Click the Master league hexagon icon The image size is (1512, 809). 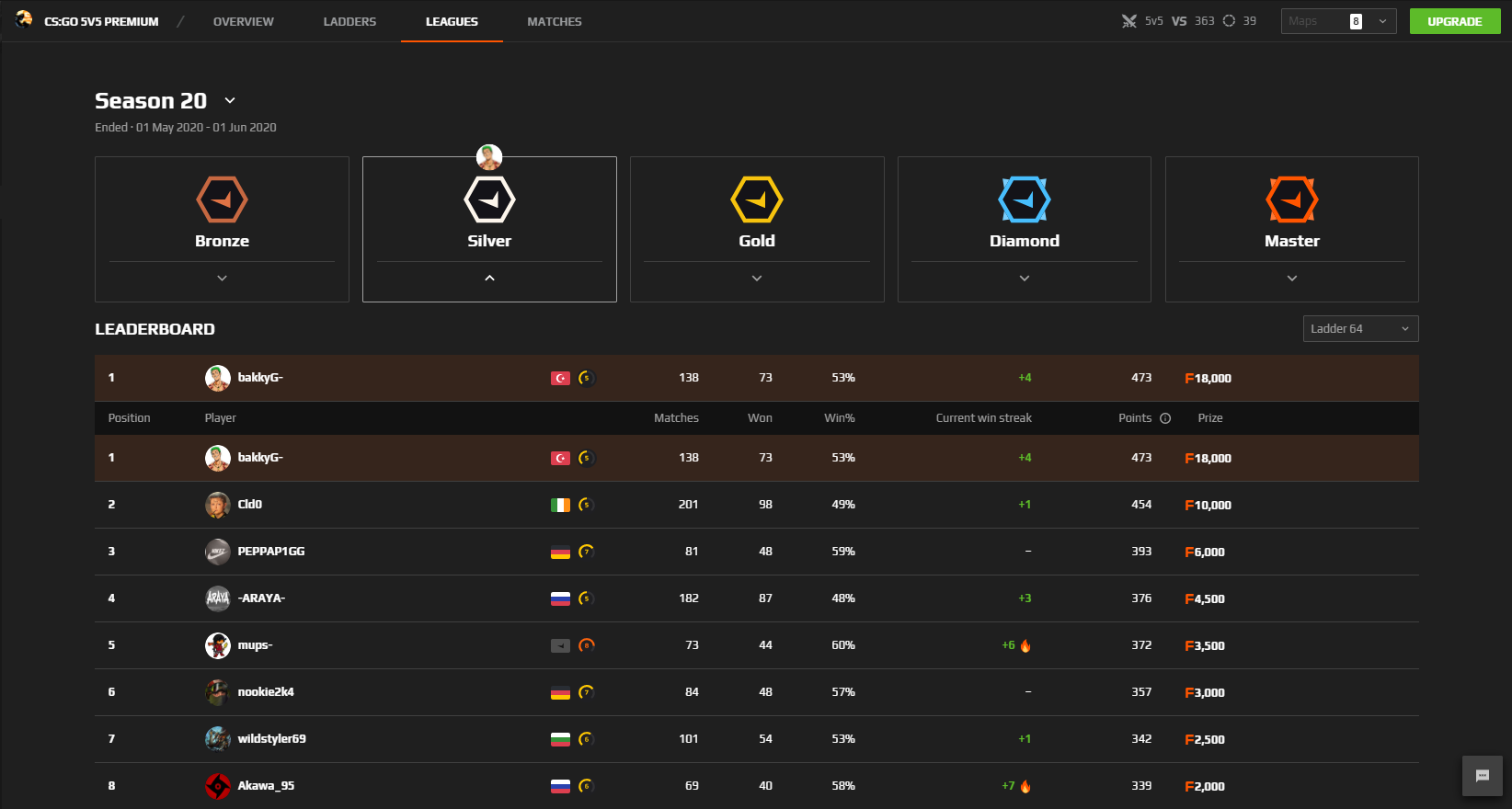[x=1292, y=199]
